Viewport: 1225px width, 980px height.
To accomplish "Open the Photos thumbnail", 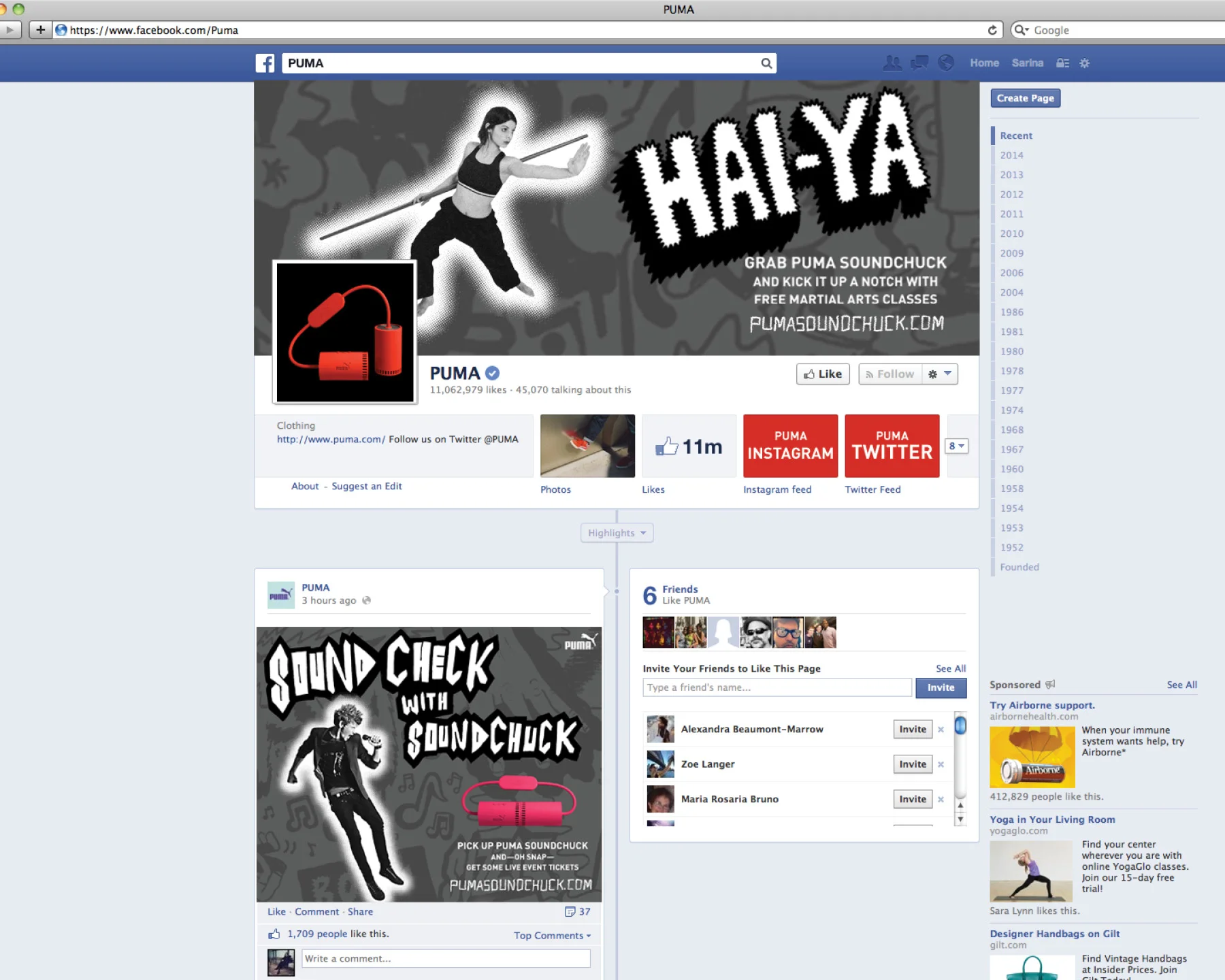I will point(587,446).
